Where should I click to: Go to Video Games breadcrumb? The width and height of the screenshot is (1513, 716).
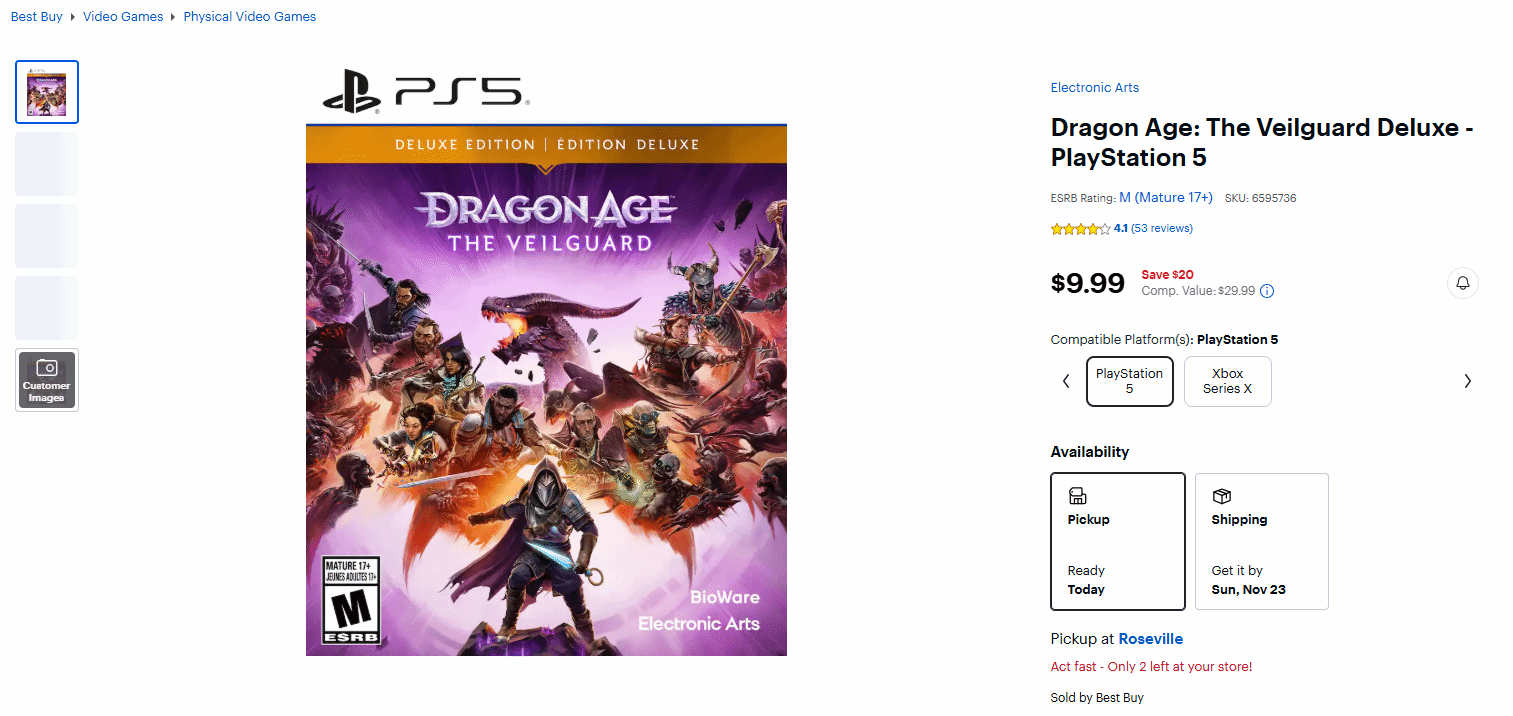123,17
